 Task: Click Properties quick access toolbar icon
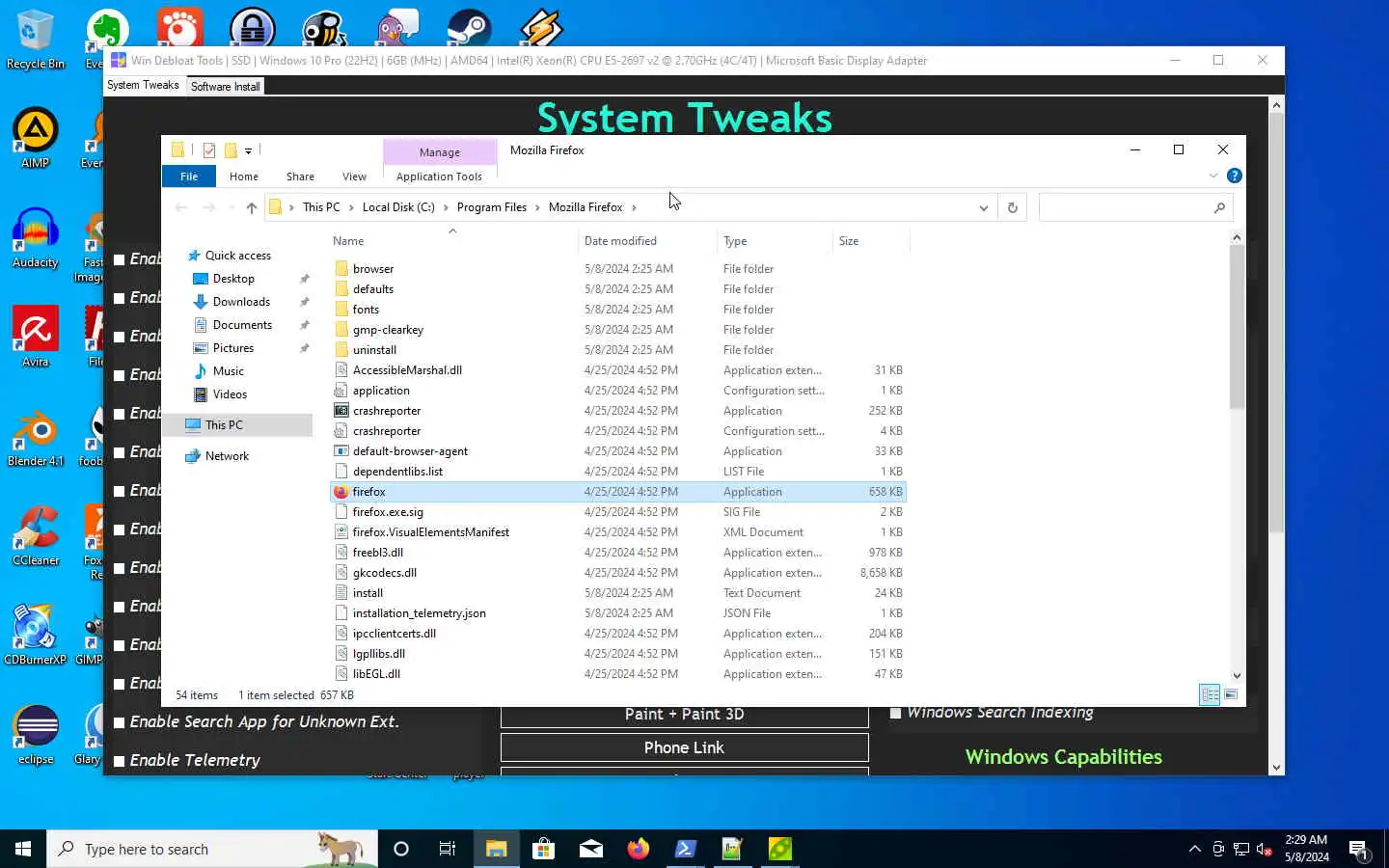pyautogui.click(x=208, y=150)
